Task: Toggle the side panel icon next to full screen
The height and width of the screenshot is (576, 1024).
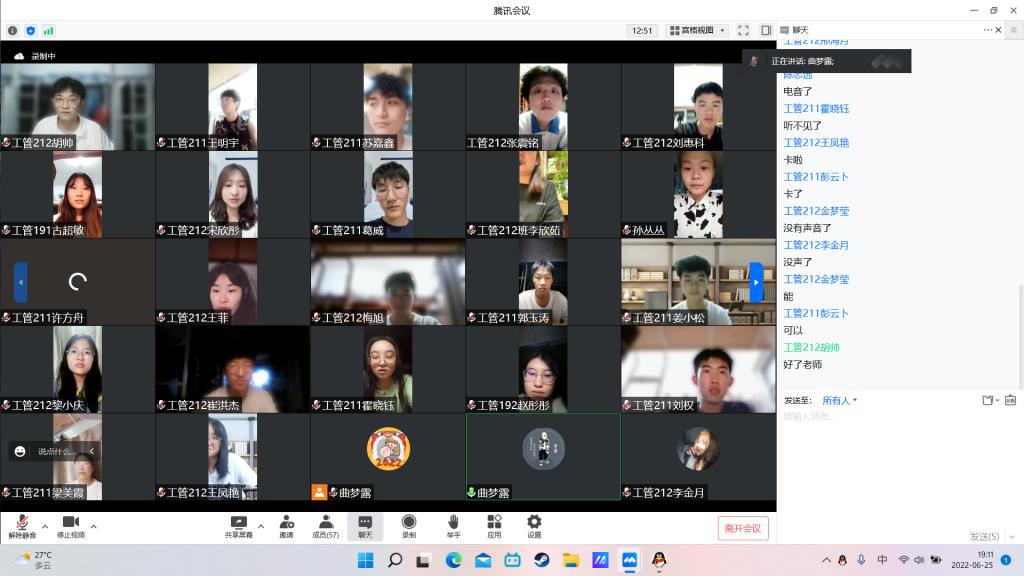Action: pyautogui.click(x=766, y=31)
